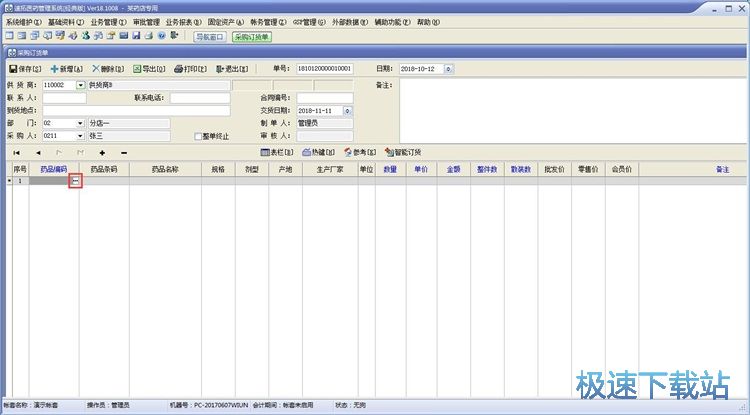Viewport: 750px width, 415px height.
Task: Open 智能订货 smart ordering tool
Action: pos(402,152)
